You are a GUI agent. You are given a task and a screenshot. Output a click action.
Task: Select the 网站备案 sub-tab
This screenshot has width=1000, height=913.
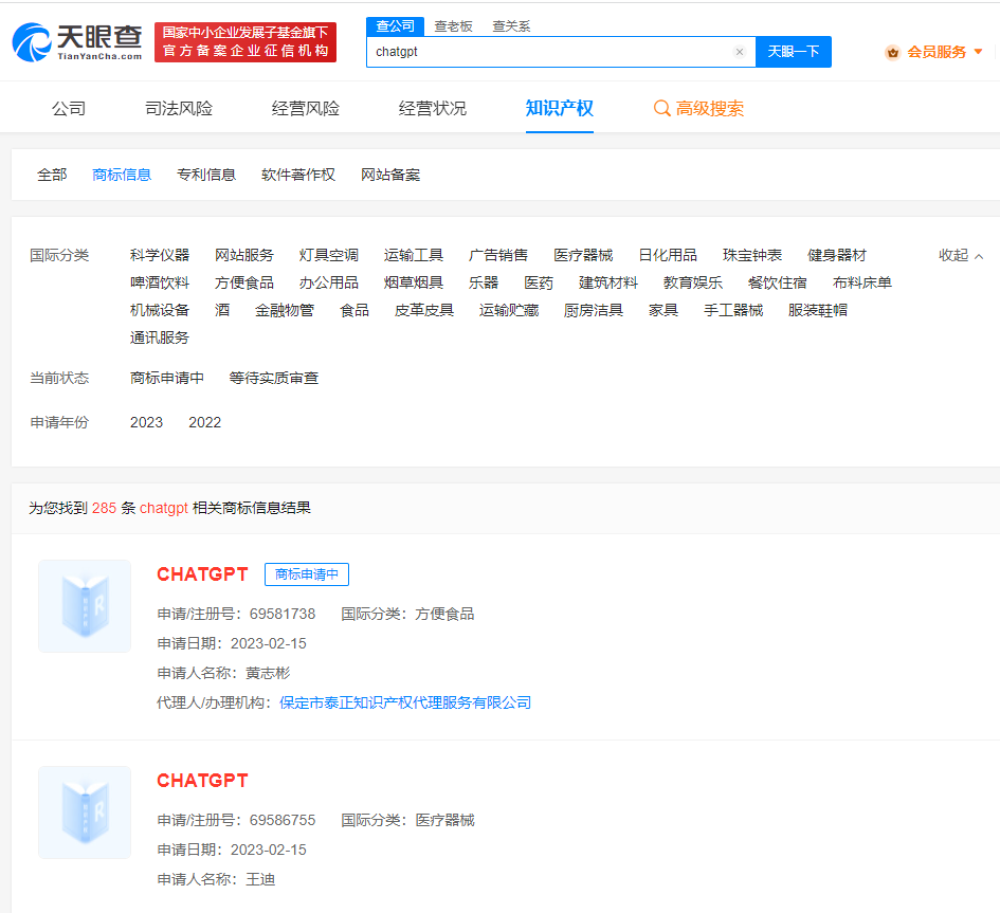tap(391, 175)
